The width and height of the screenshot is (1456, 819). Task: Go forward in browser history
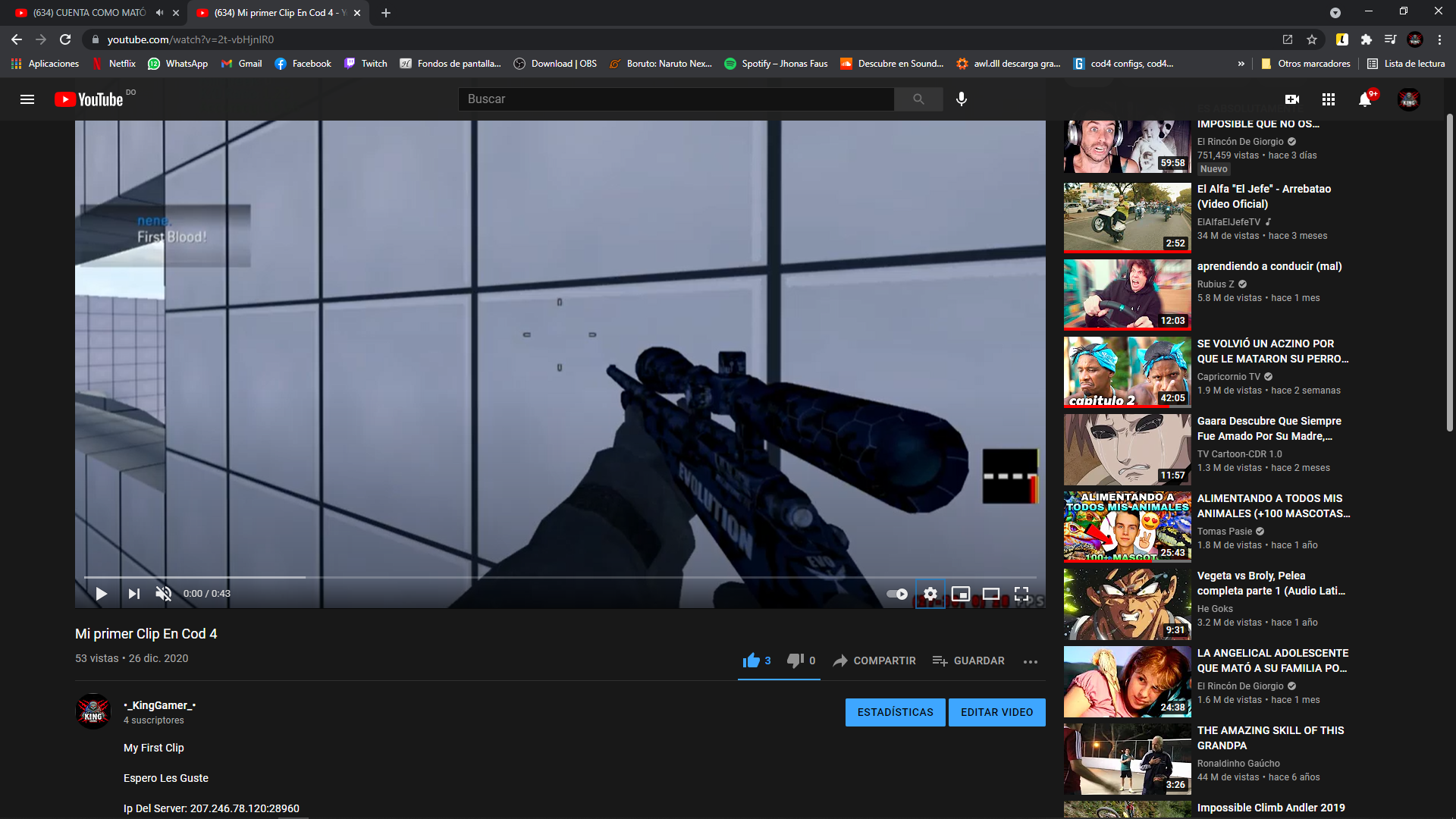click(41, 39)
